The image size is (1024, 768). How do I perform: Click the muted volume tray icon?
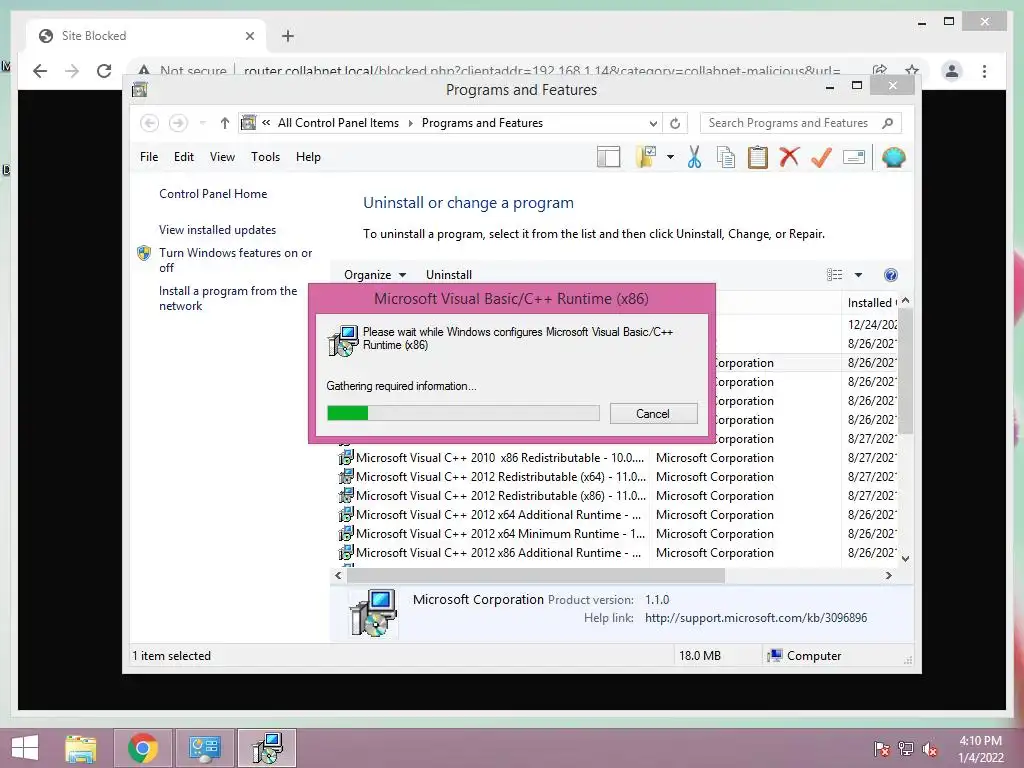pos(930,749)
